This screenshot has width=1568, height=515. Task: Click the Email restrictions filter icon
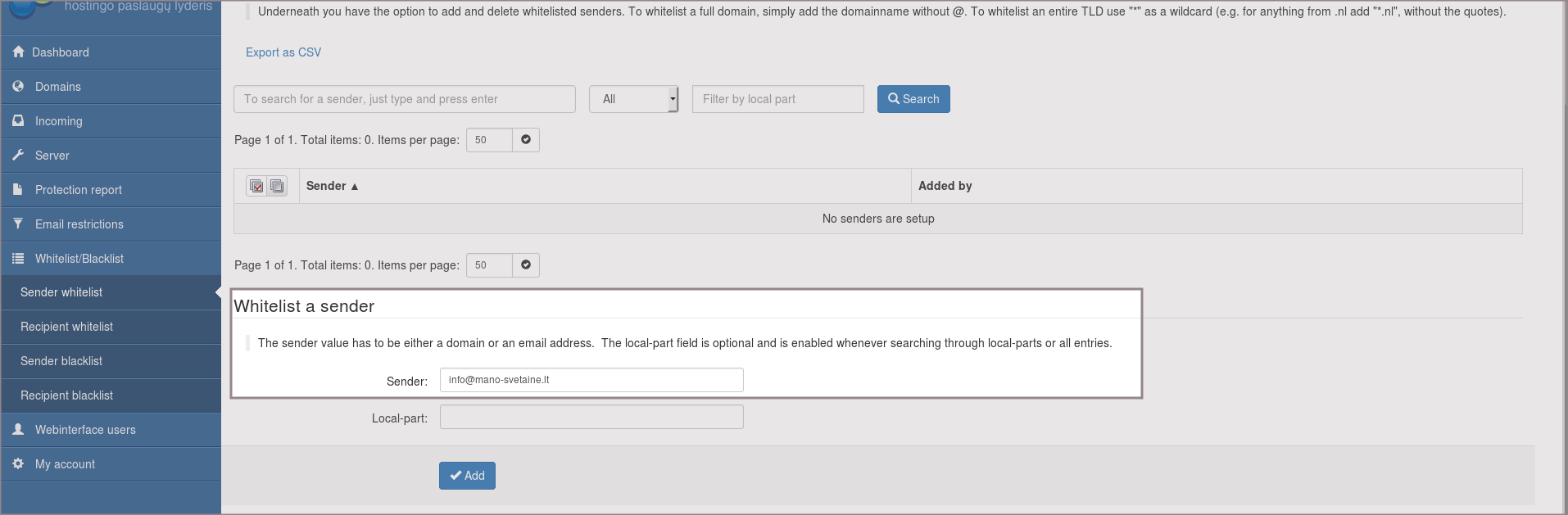(19, 224)
